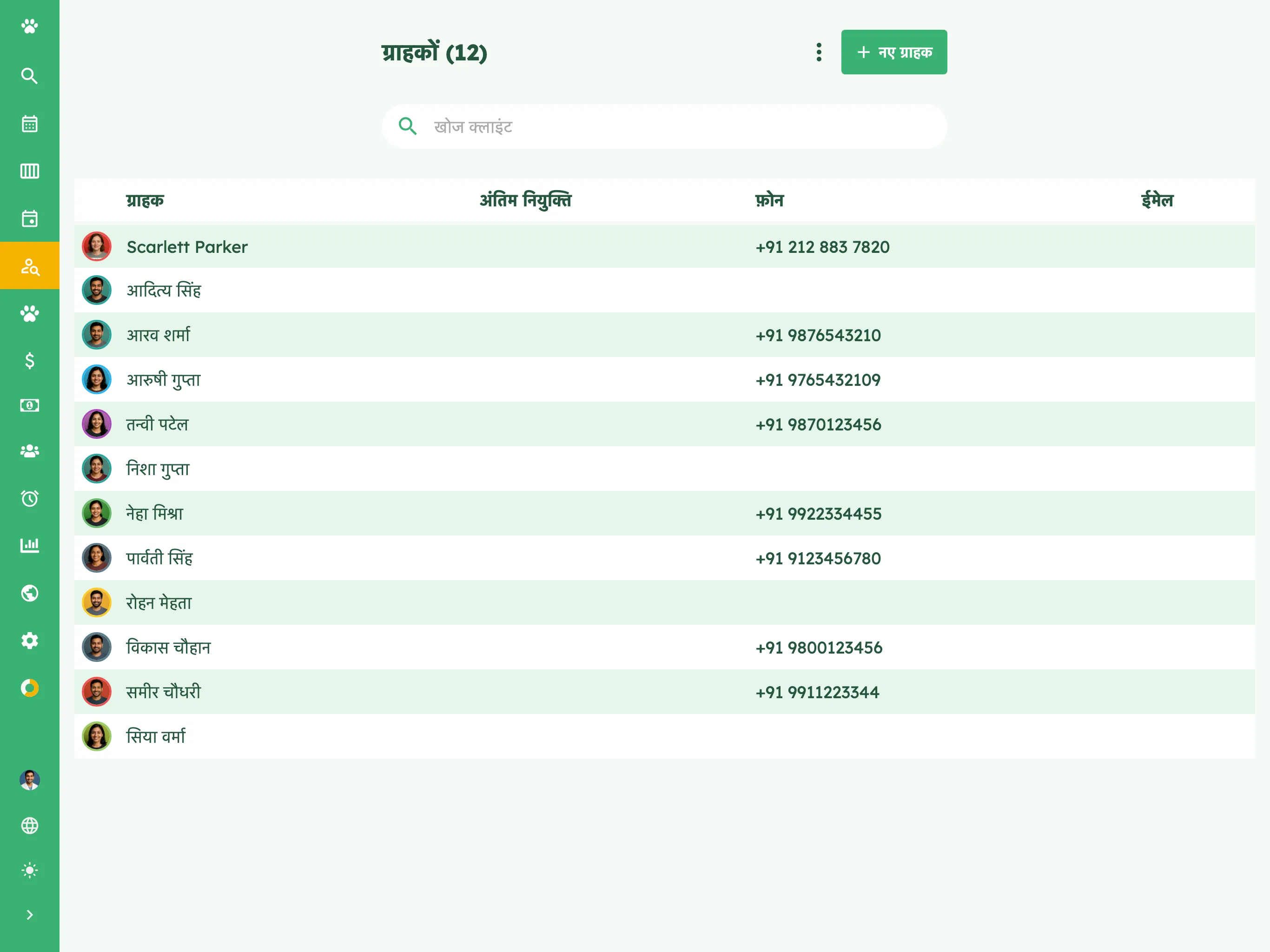1270x952 pixels.
Task: Toggle the light theme sun icon
Action: [29, 871]
